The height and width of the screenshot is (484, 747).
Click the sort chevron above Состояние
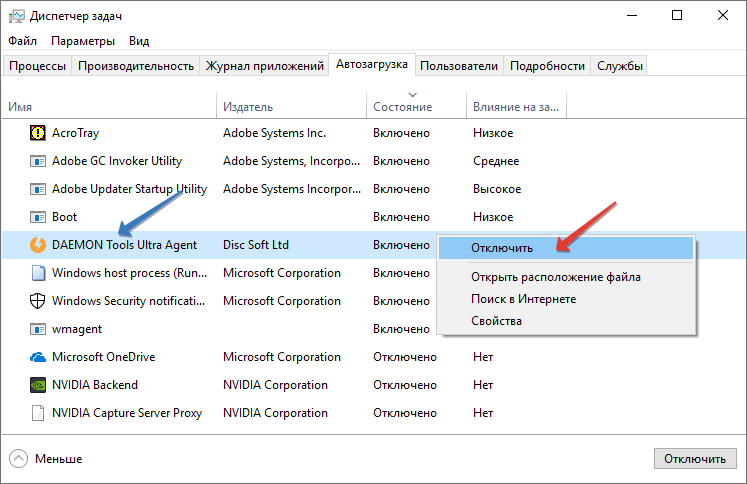[x=413, y=95]
